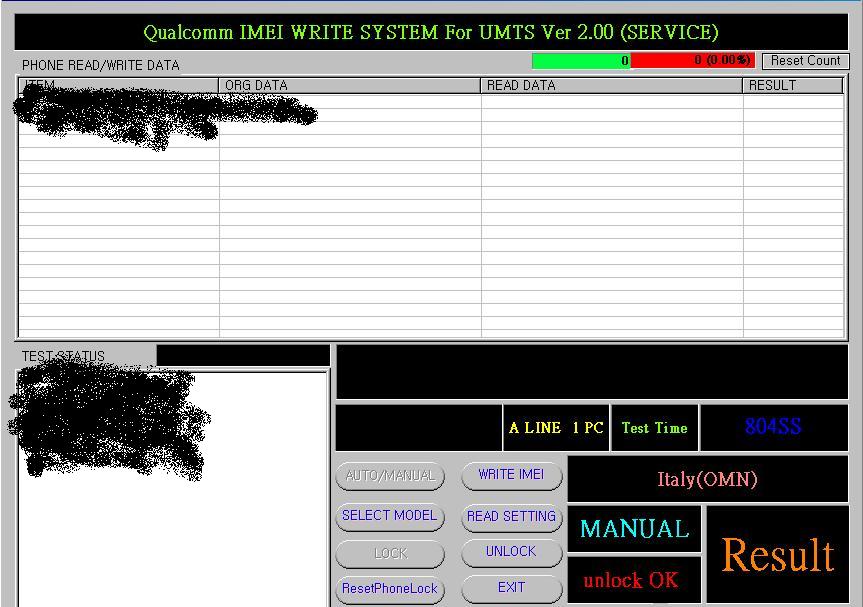
Task: Click the large Result panel
Action: [777, 555]
